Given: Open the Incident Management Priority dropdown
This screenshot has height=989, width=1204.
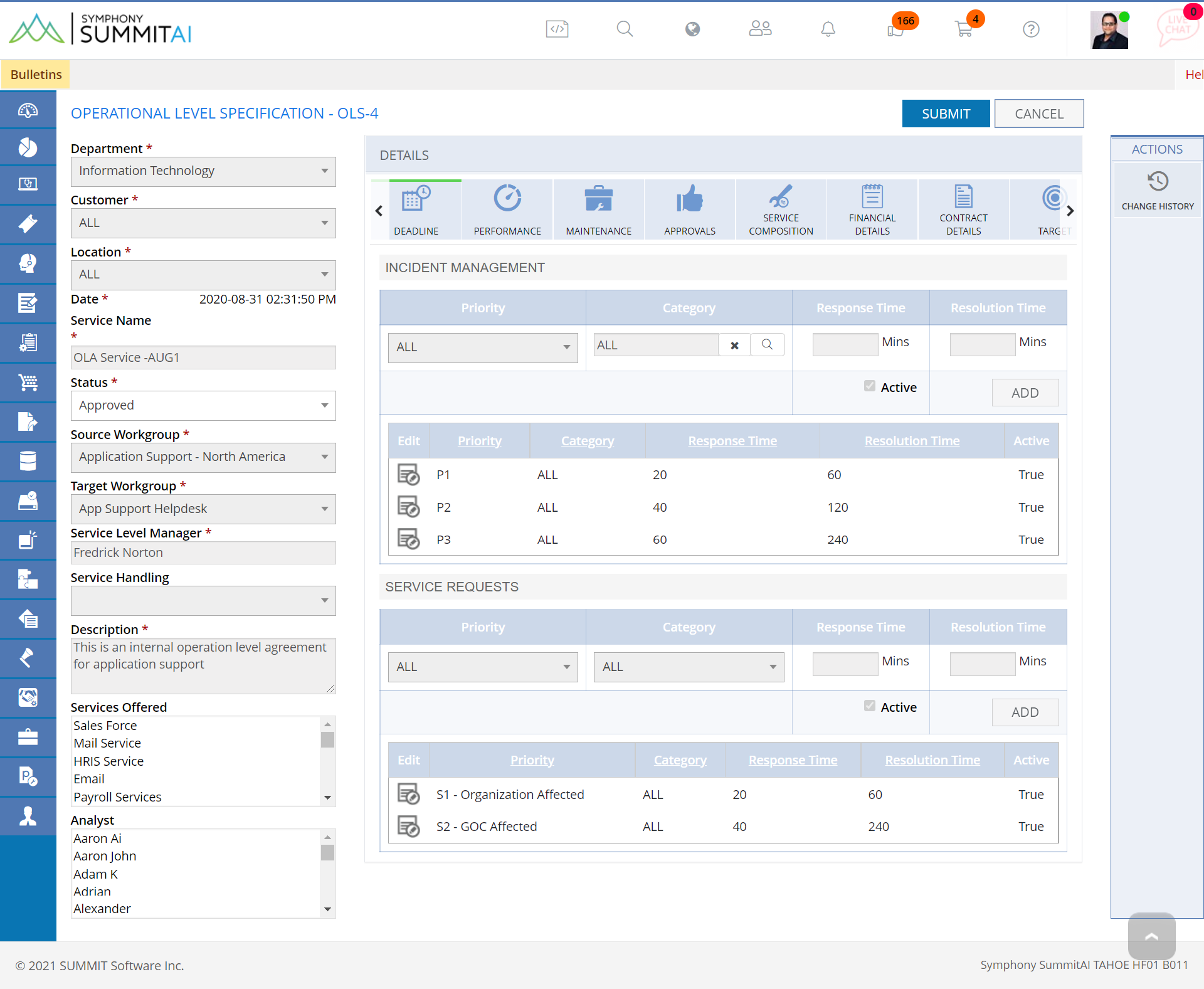Looking at the screenshot, I should point(483,347).
